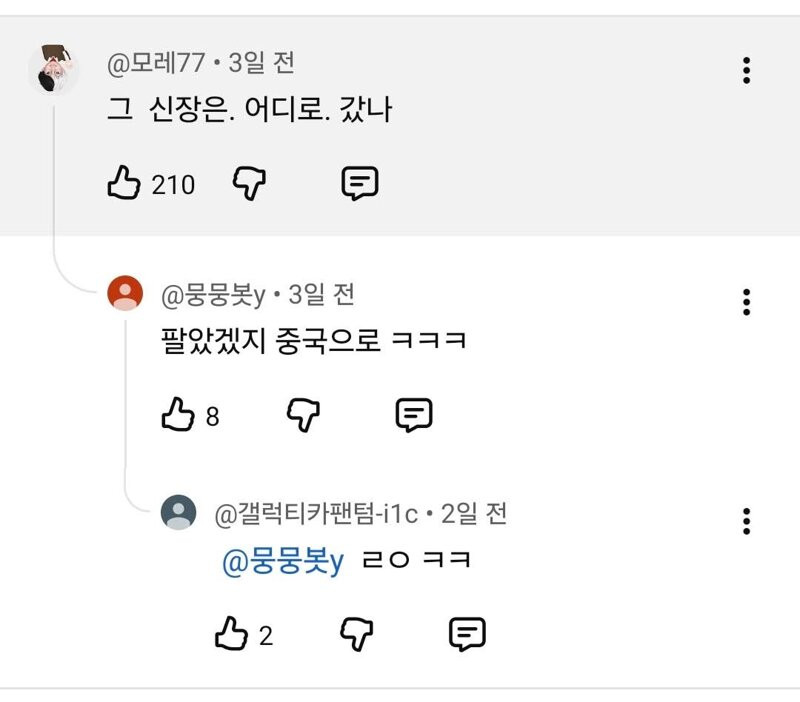Dislike @갤럭티카팬텀-i1c's reply
Screen dimensions: 800x702
(357, 634)
